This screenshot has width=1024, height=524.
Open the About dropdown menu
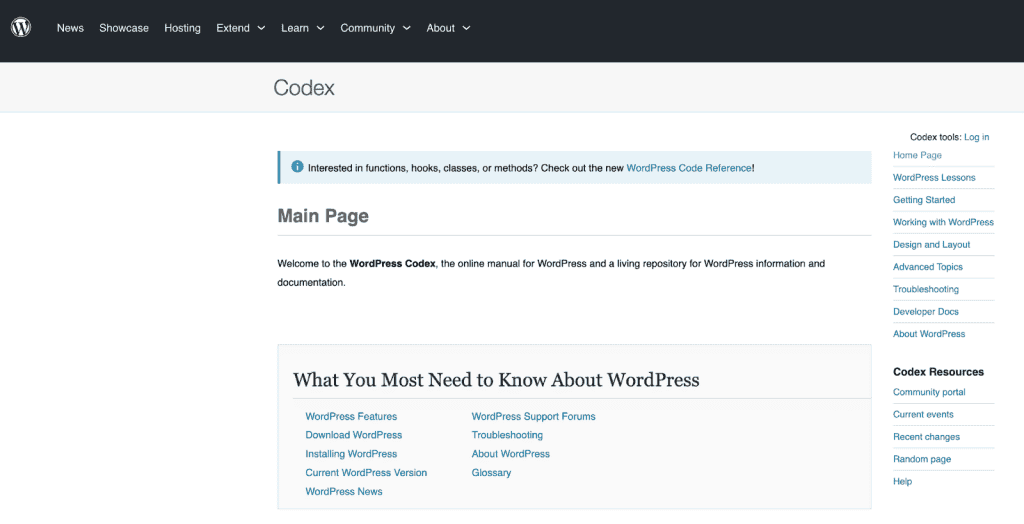point(448,28)
